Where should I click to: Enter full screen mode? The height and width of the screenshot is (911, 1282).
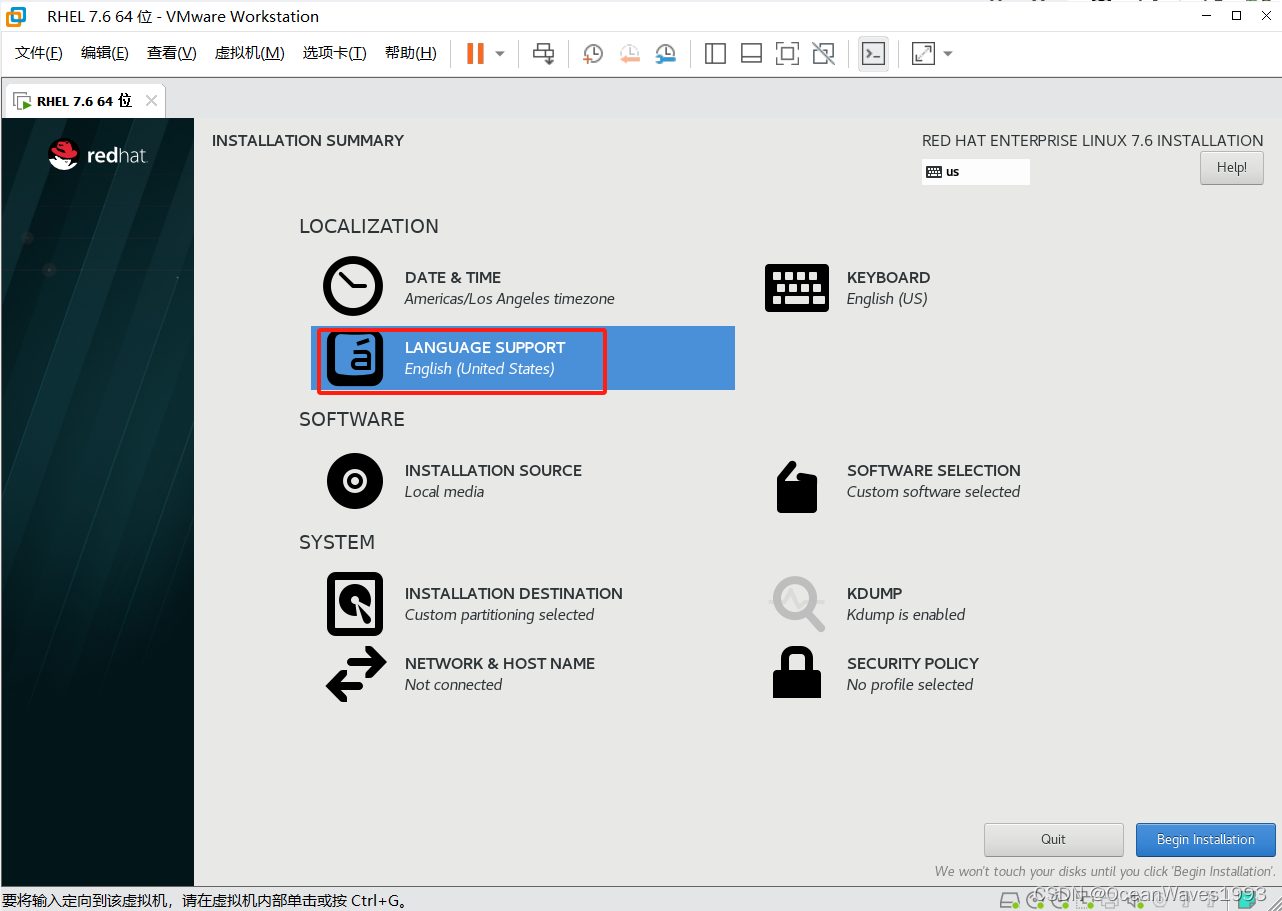(x=787, y=53)
